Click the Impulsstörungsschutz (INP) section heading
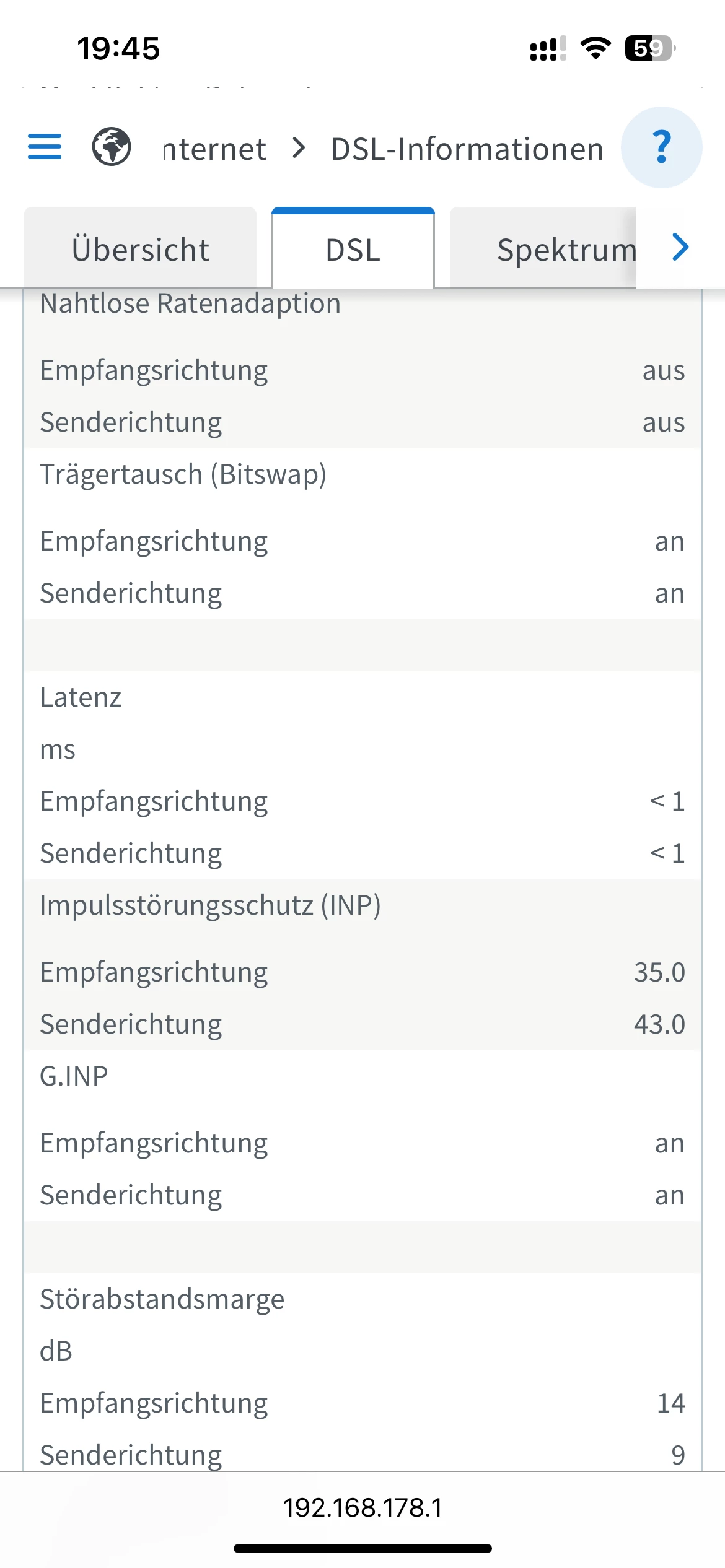This screenshot has width=725, height=1568. click(210, 905)
